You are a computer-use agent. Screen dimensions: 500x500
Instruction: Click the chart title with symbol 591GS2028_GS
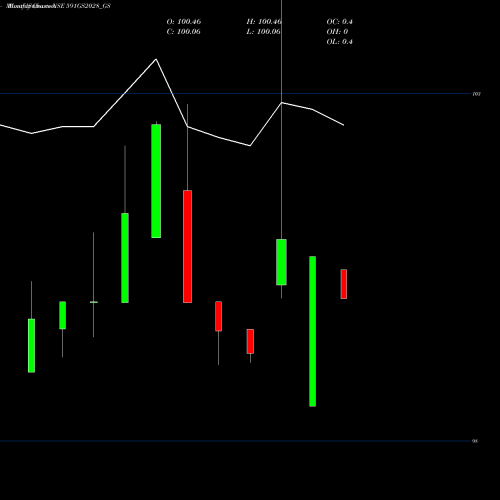(58, 6)
